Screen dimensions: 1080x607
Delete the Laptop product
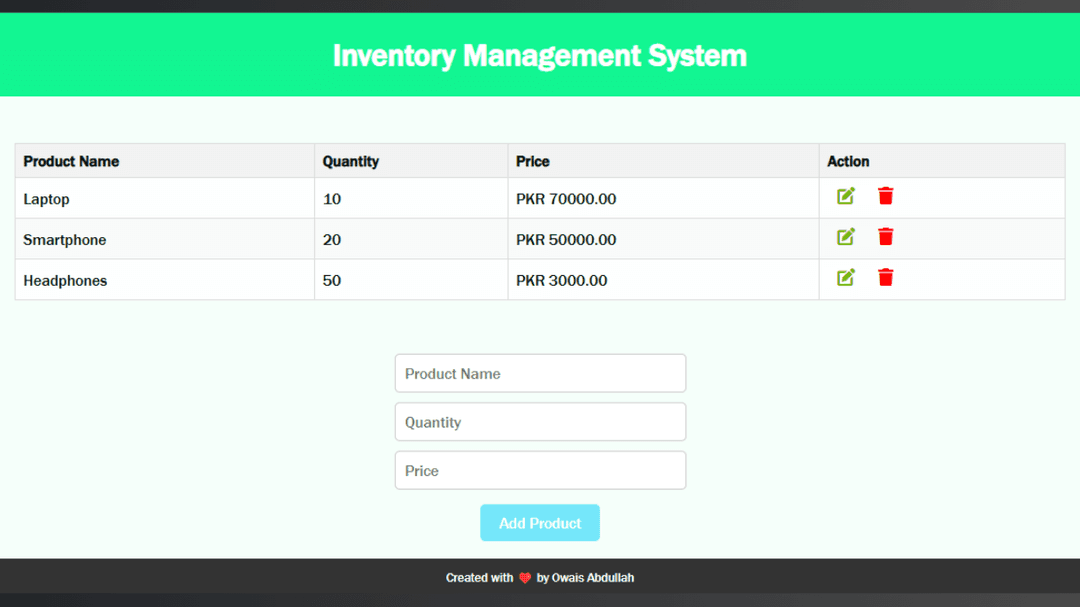(x=885, y=196)
